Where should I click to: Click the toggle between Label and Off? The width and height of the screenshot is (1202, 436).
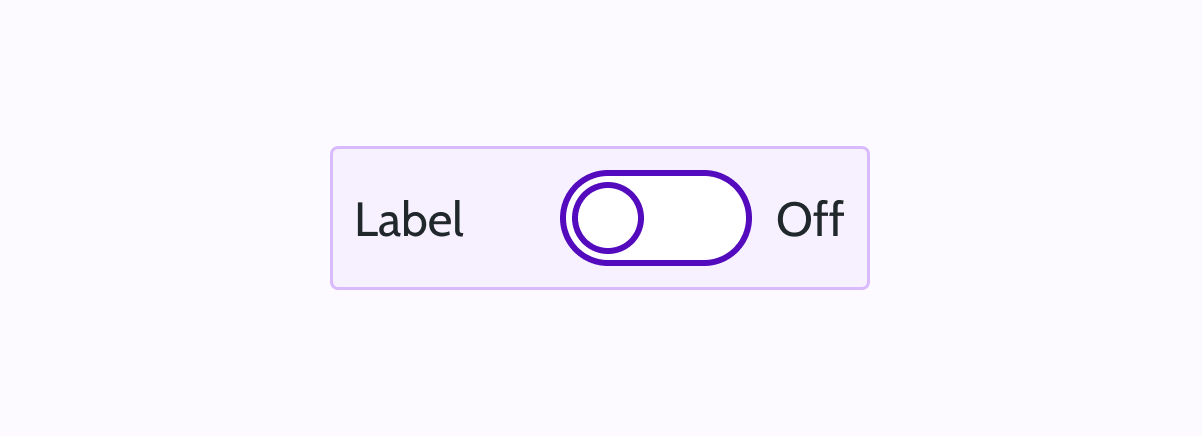[x=655, y=218]
